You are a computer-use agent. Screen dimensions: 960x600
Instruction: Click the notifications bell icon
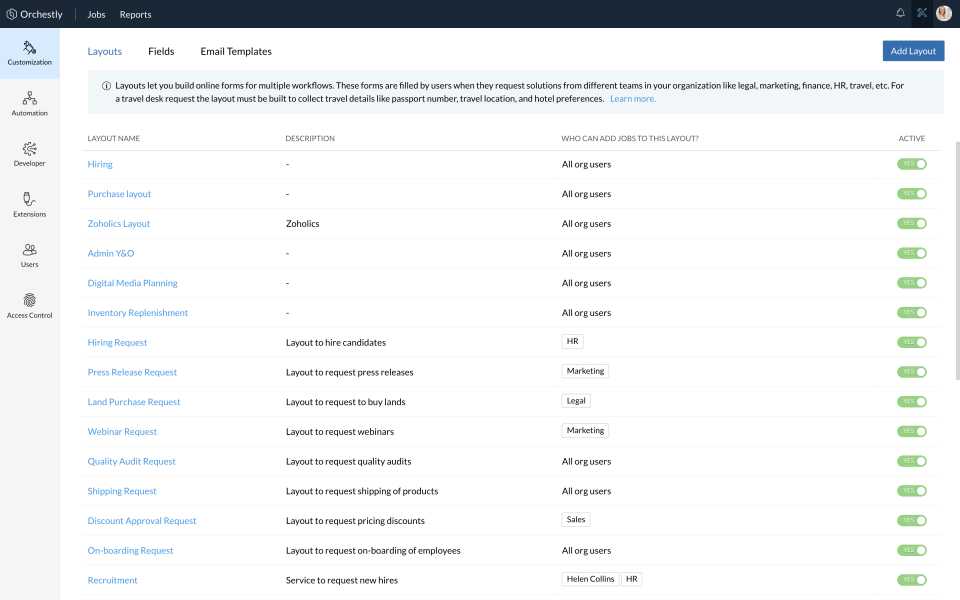pos(900,14)
